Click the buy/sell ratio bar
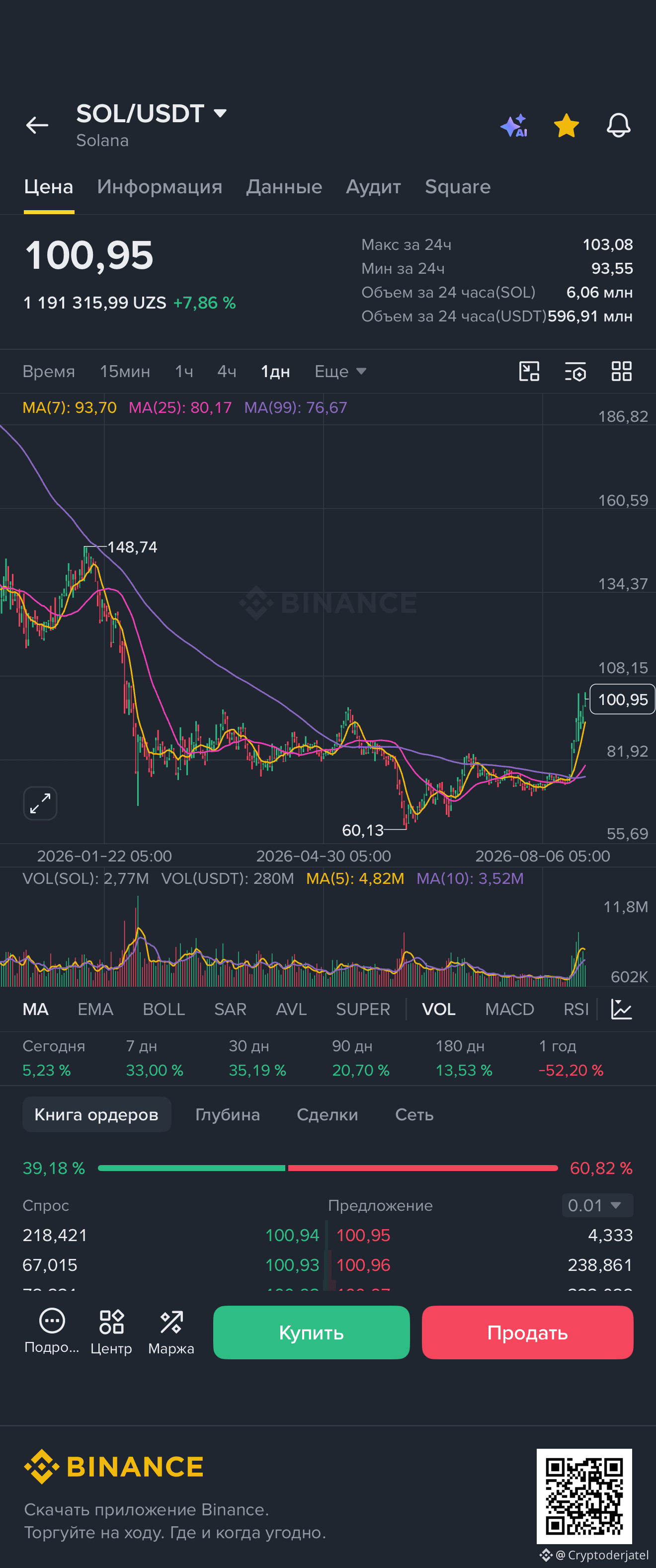Screen dimensions: 656x1568 328,1168
